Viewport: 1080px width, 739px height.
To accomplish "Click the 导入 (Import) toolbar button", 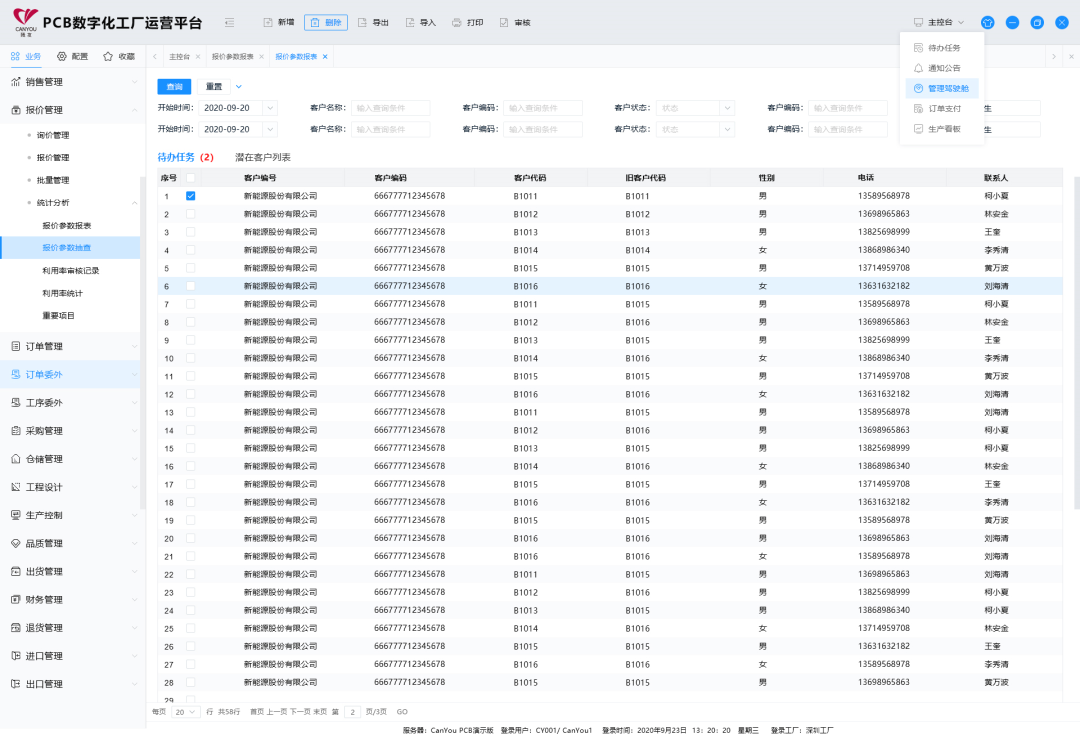I will (420, 22).
